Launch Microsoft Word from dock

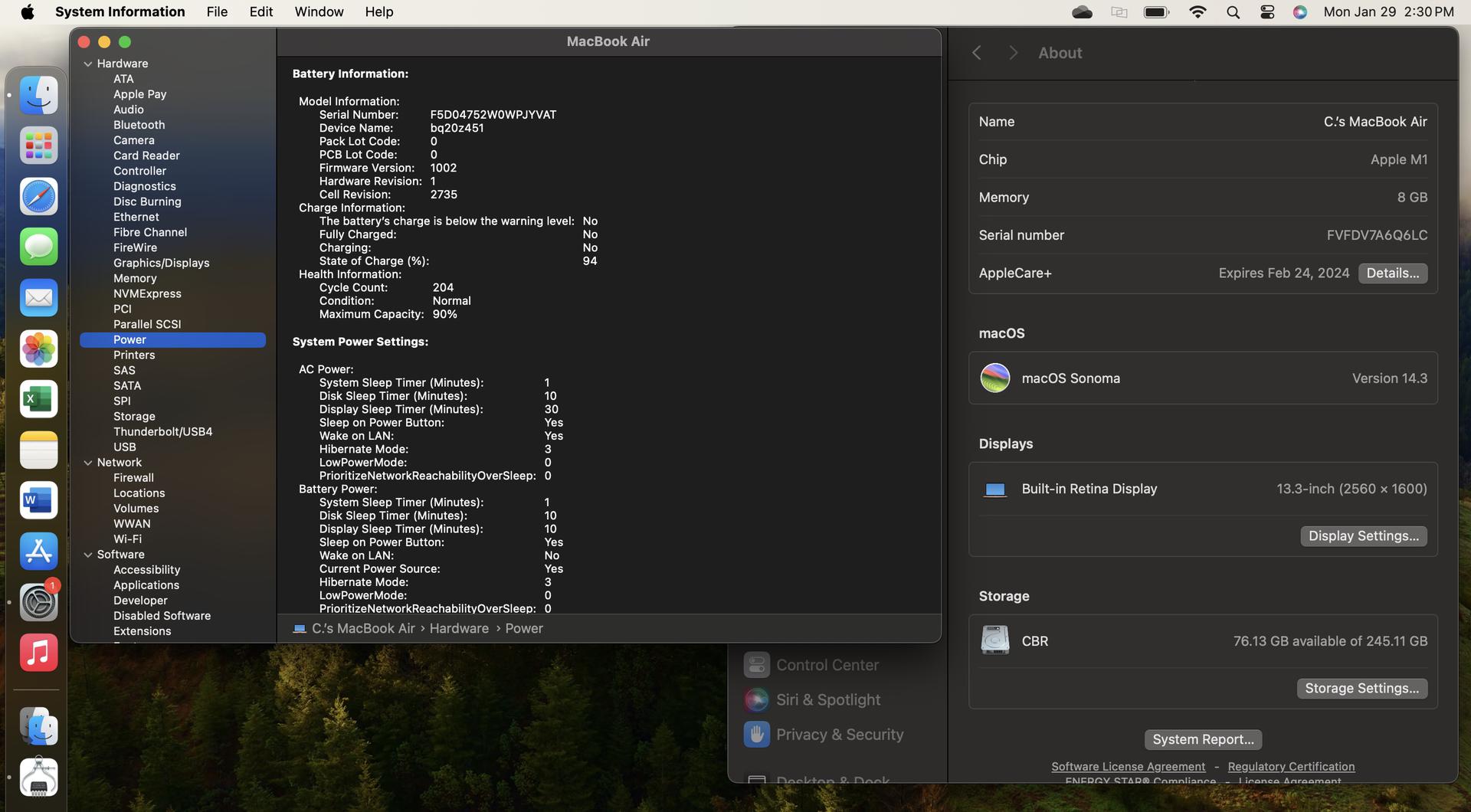pyautogui.click(x=38, y=500)
